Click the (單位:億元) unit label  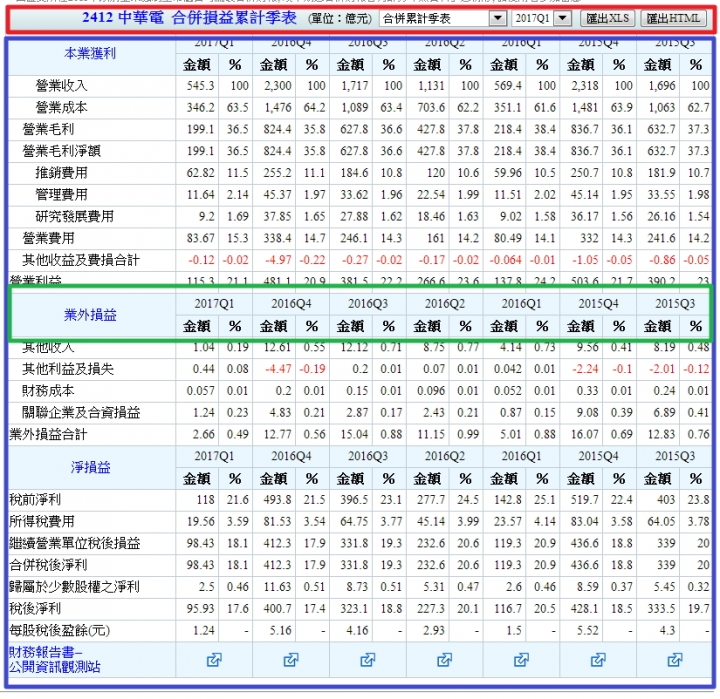click(x=340, y=18)
